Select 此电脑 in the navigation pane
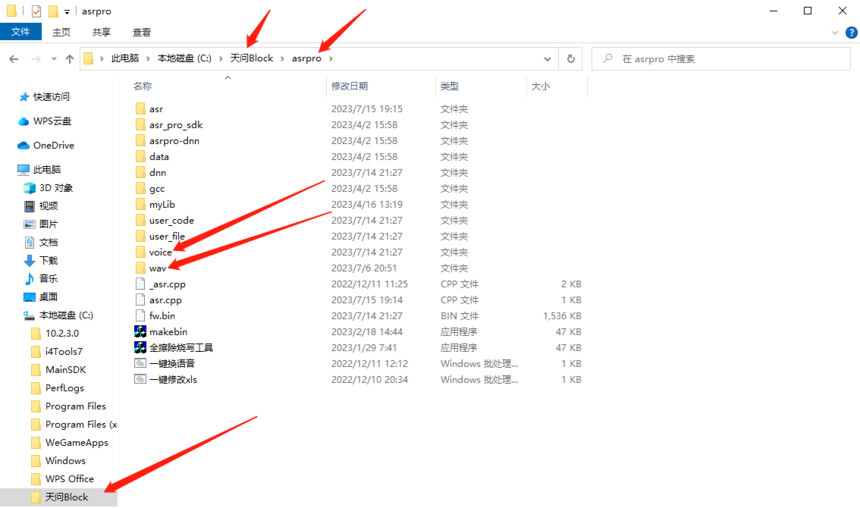 coord(47,170)
